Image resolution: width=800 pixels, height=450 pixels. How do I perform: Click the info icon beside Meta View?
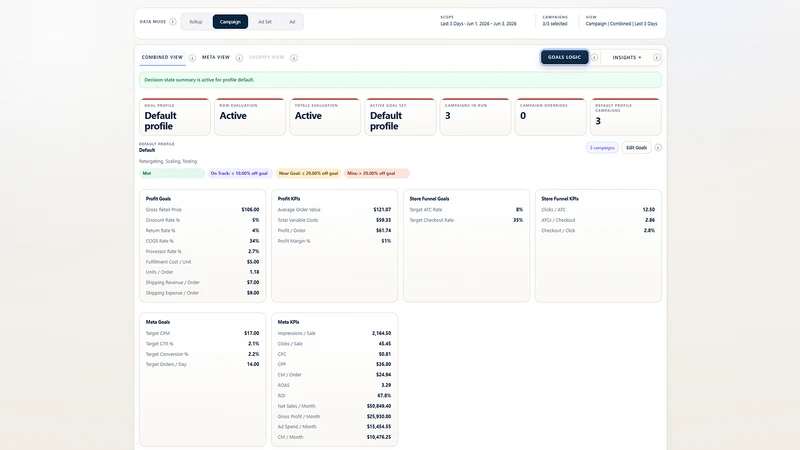pyautogui.click(x=239, y=58)
